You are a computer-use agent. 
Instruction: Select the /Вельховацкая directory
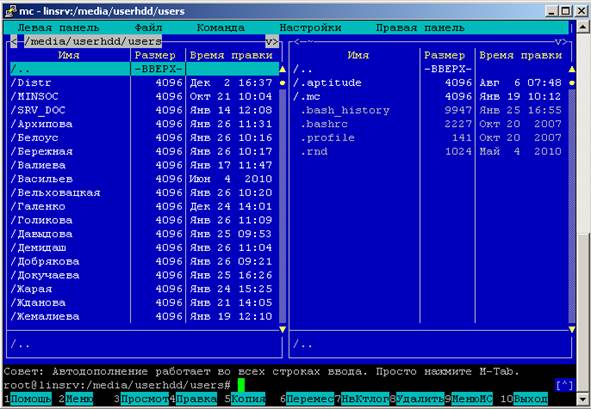pos(144,193)
